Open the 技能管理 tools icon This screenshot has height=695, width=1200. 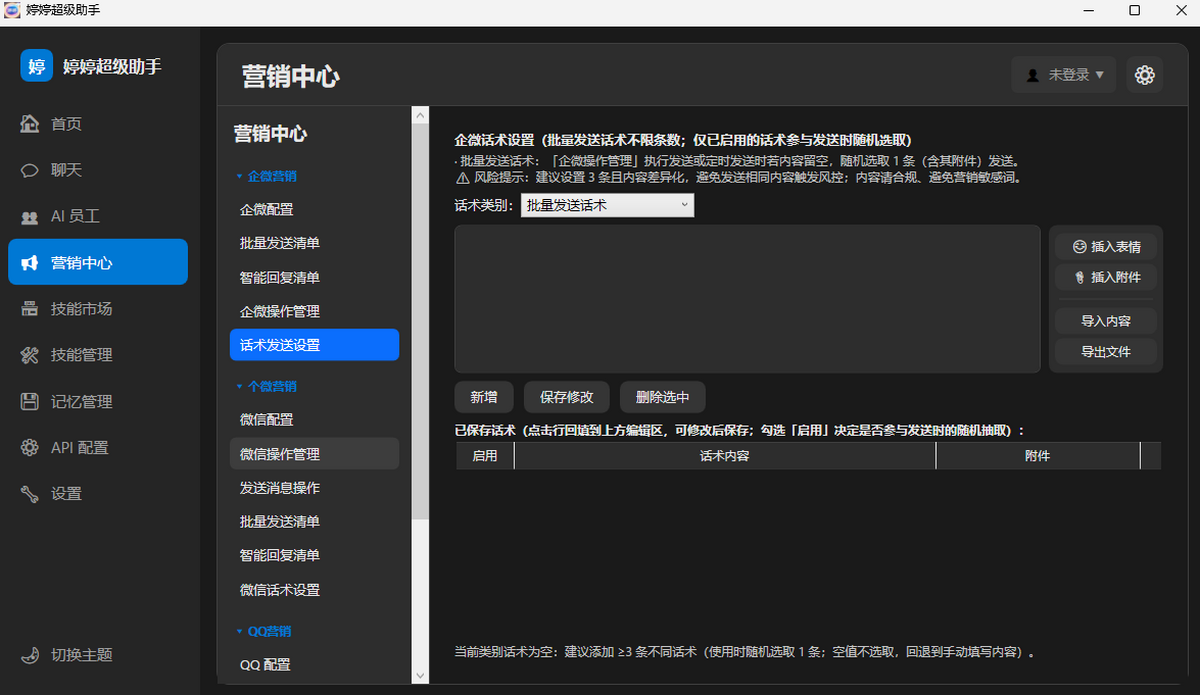click(30, 355)
